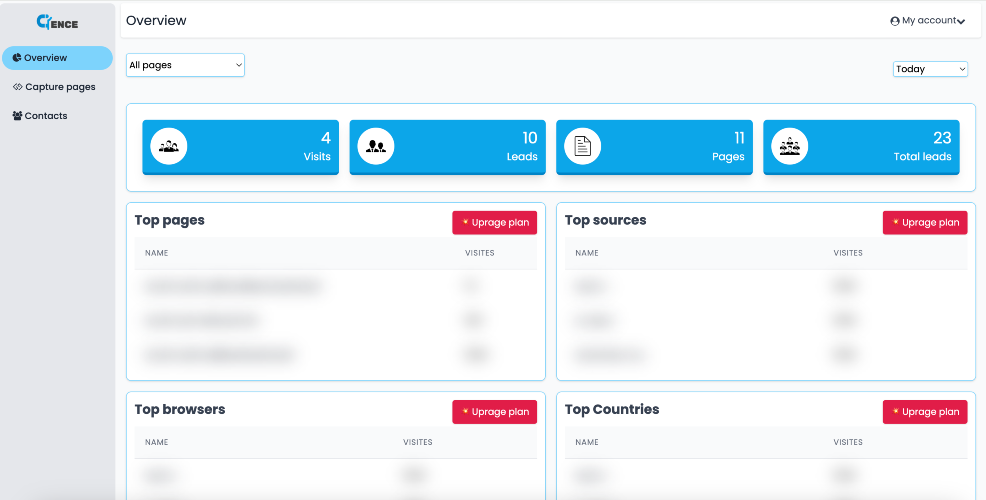Open the Overview sidebar item
Viewport: 986px width, 500px height.
[x=57, y=58]
